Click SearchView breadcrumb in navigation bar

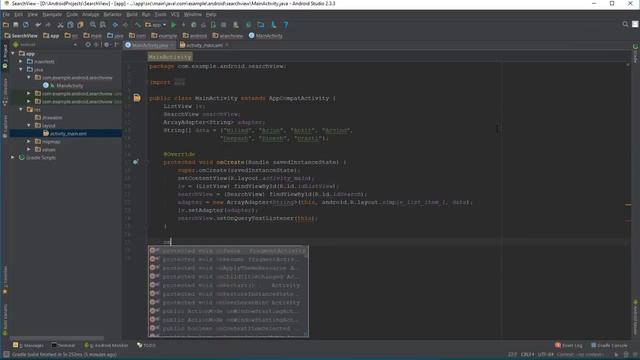pos(21,36)
